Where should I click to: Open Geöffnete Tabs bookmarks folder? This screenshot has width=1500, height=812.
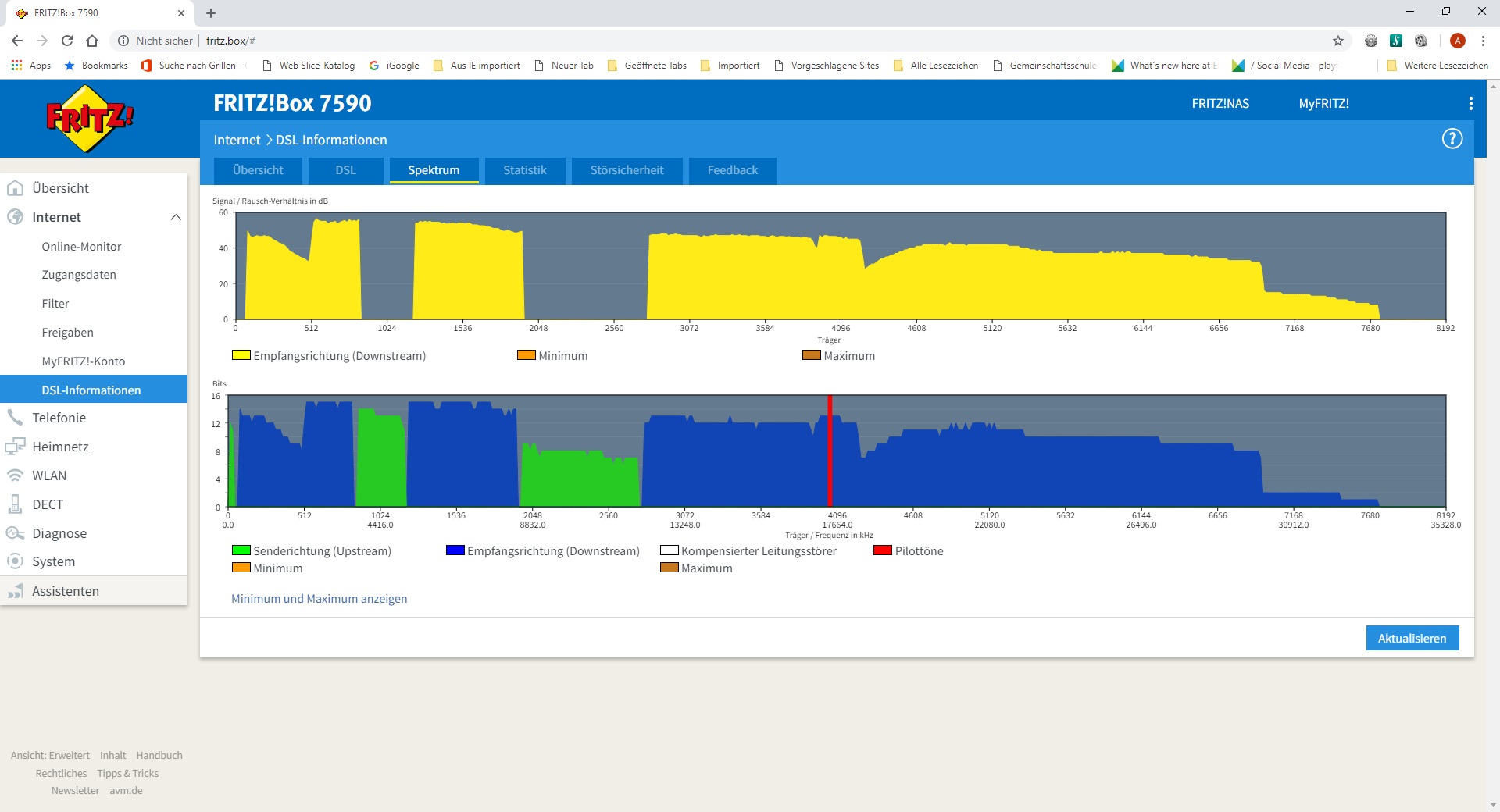pyautogui.click(x=647, y=66)
